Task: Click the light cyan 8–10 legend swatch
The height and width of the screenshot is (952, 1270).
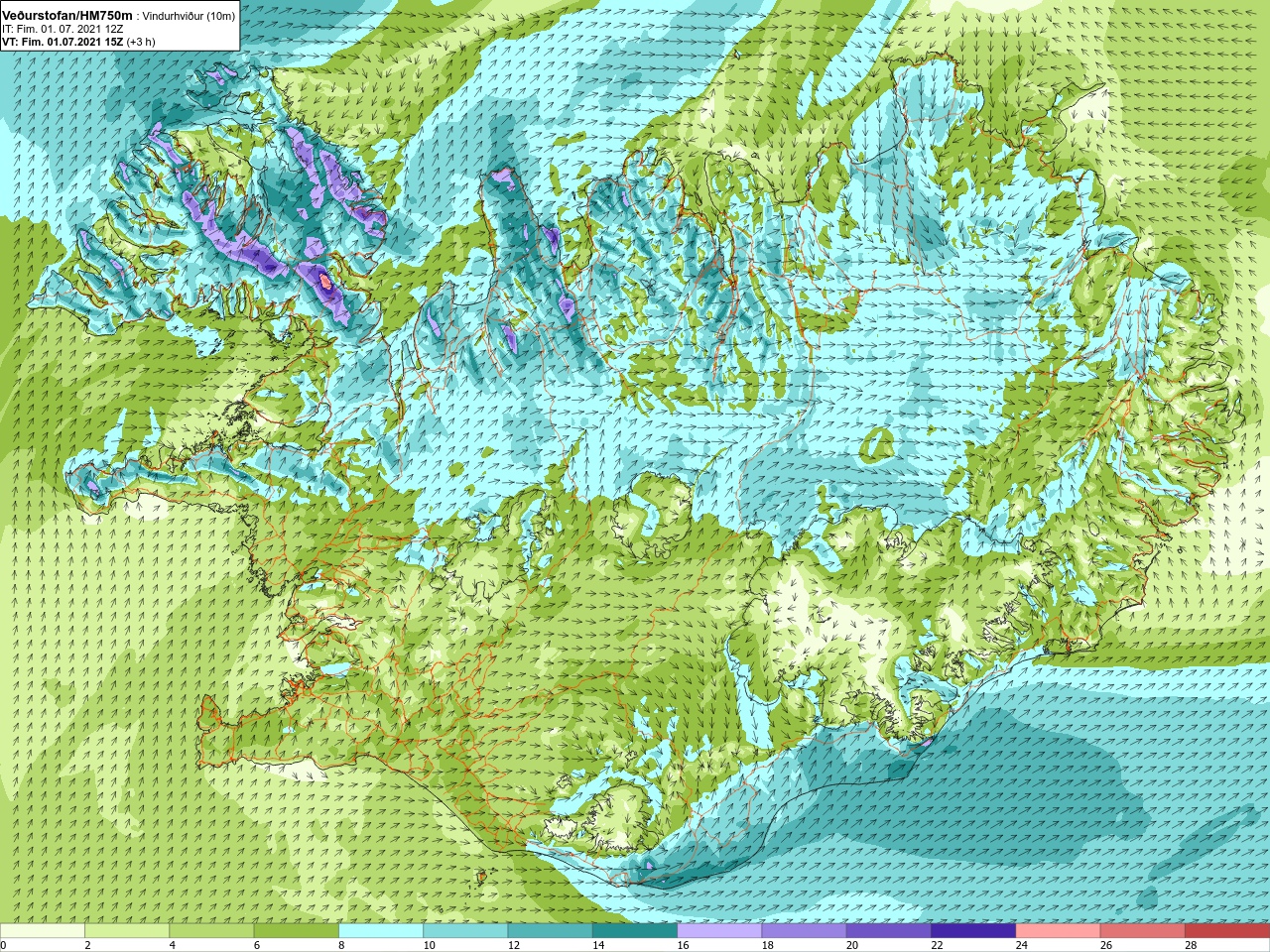Action: click(x=381, y=931)
